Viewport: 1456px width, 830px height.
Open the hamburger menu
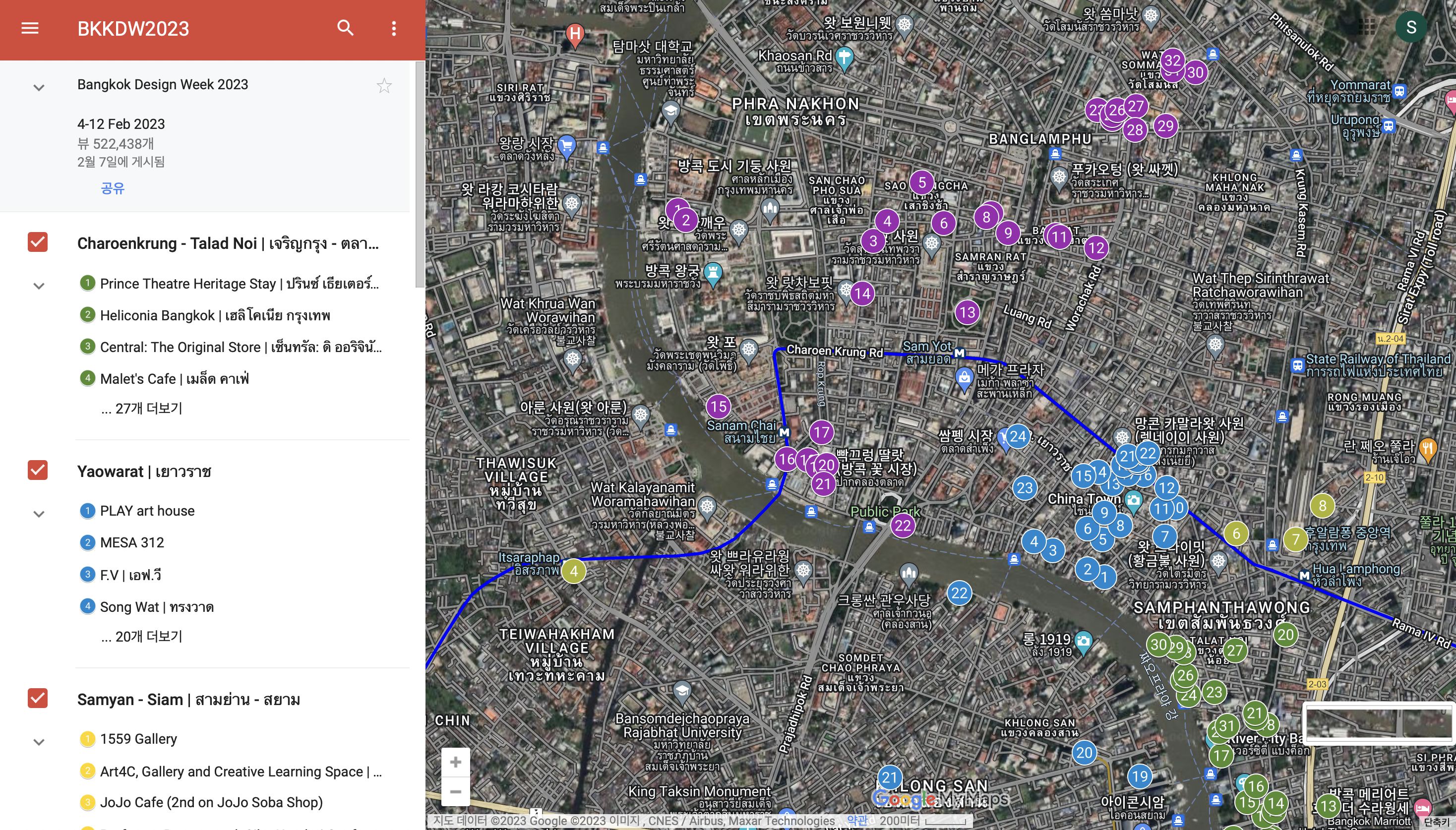pos(30,28)
